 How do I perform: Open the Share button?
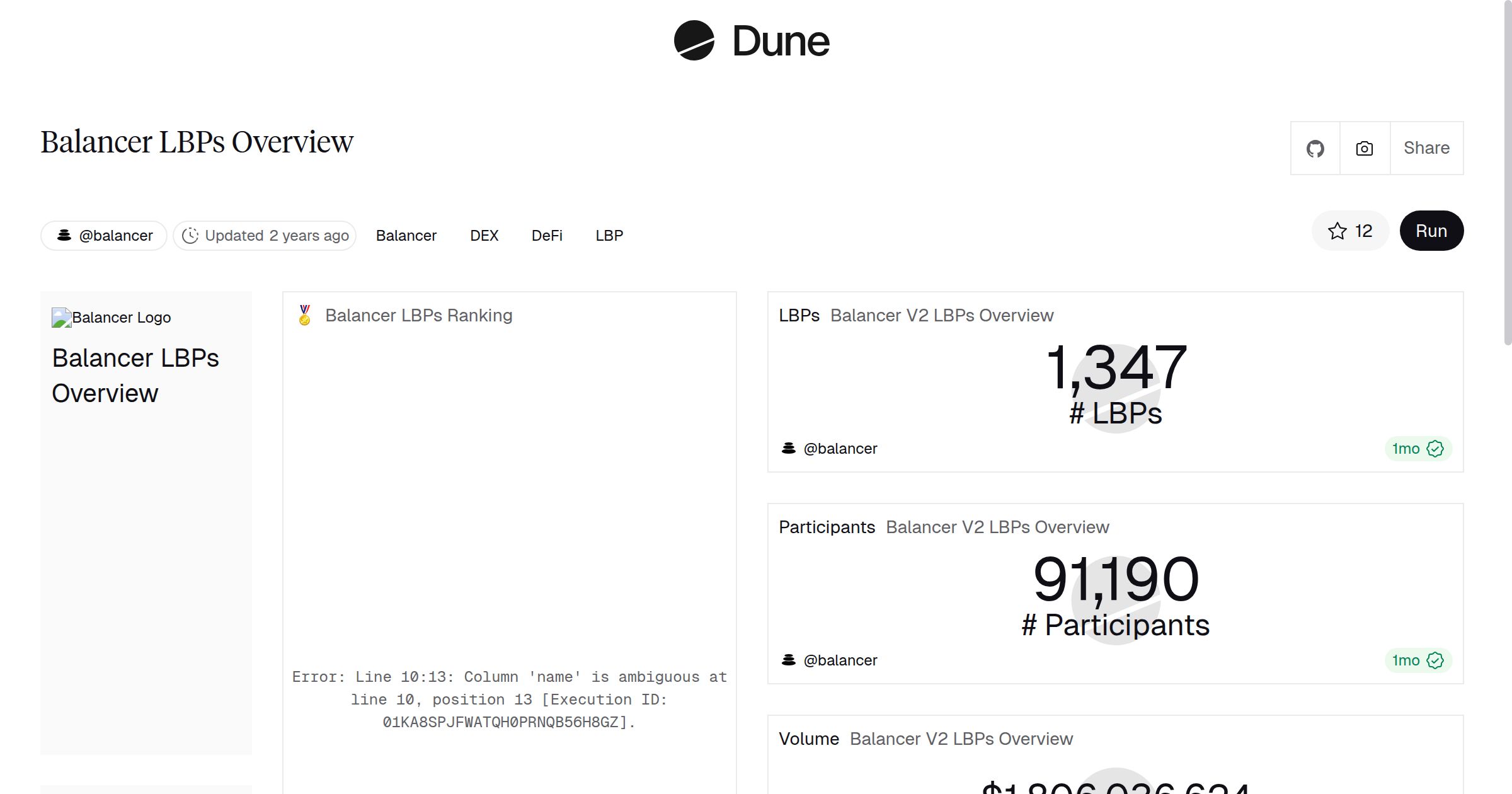(x=1426, y=148)
